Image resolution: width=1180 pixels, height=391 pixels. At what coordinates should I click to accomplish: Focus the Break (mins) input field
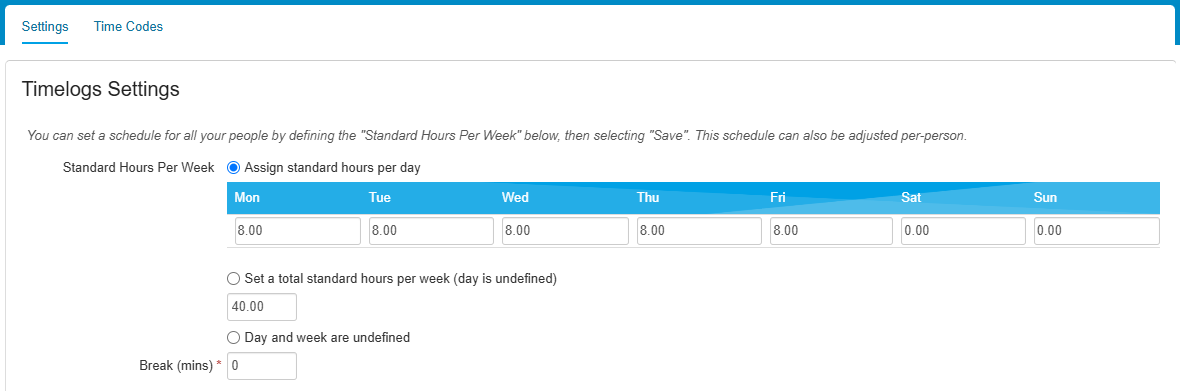262,366
